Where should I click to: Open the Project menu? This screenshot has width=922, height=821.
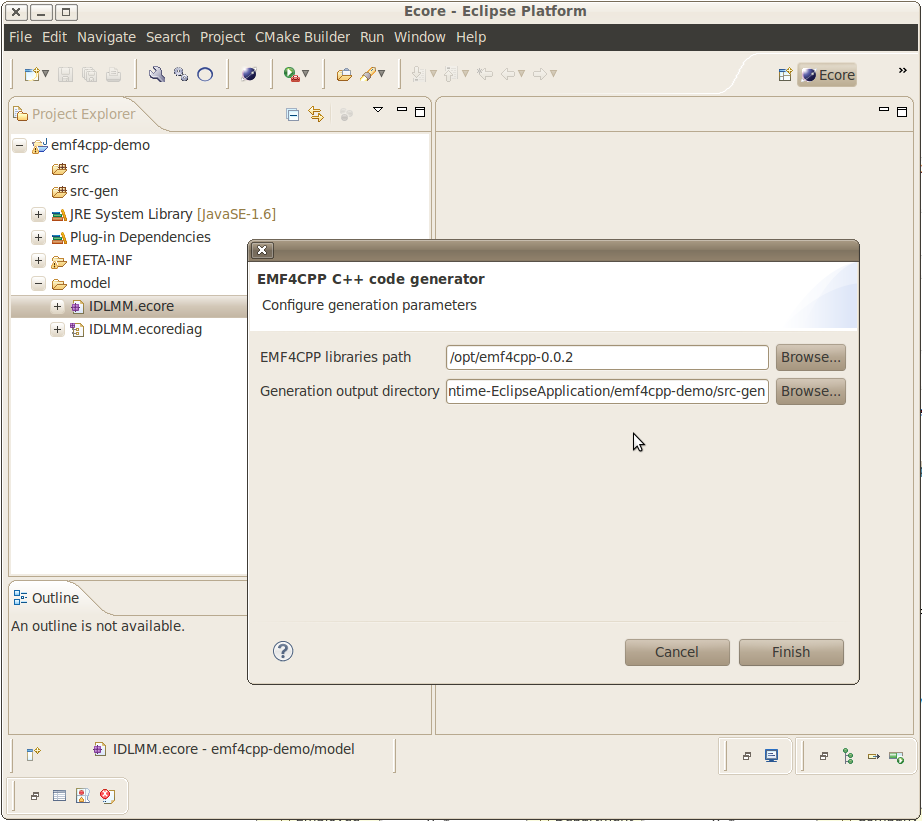pos(222,37)
